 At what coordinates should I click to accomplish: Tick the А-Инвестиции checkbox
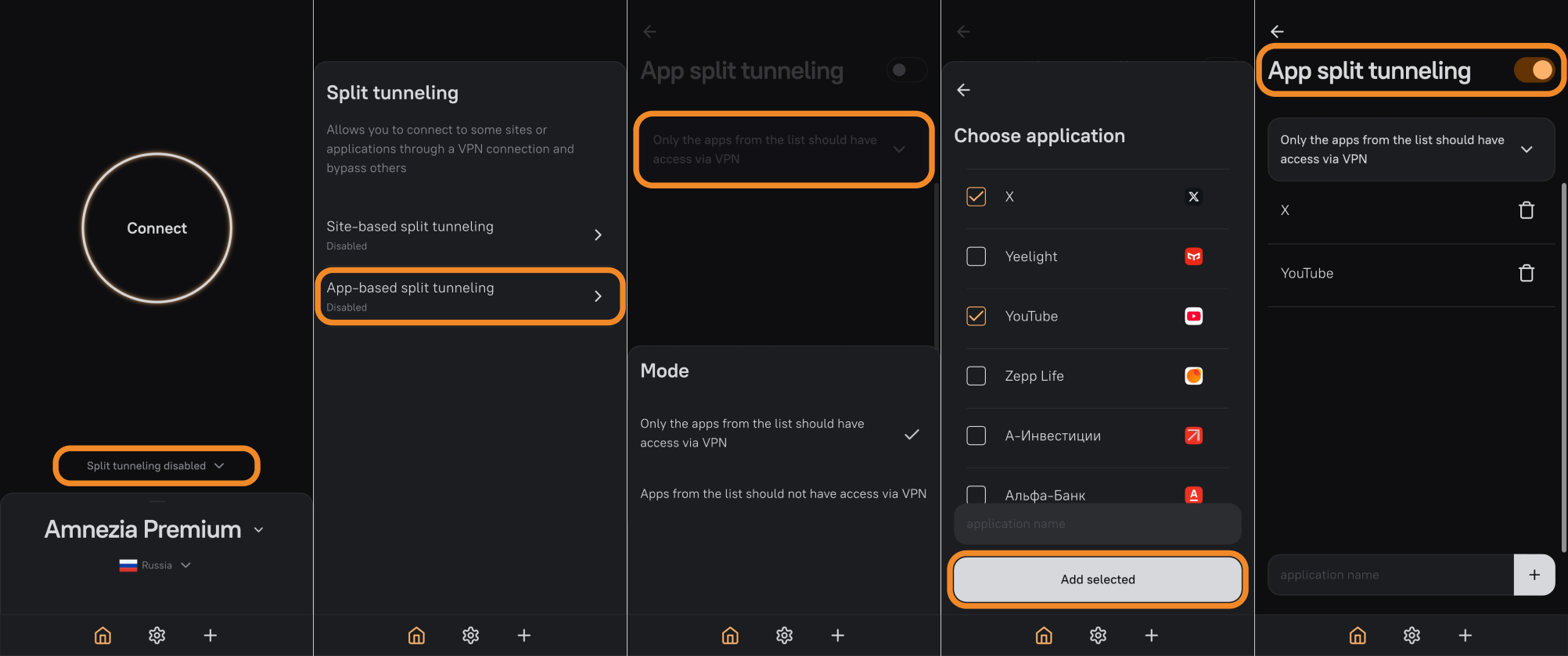[976, 436]
